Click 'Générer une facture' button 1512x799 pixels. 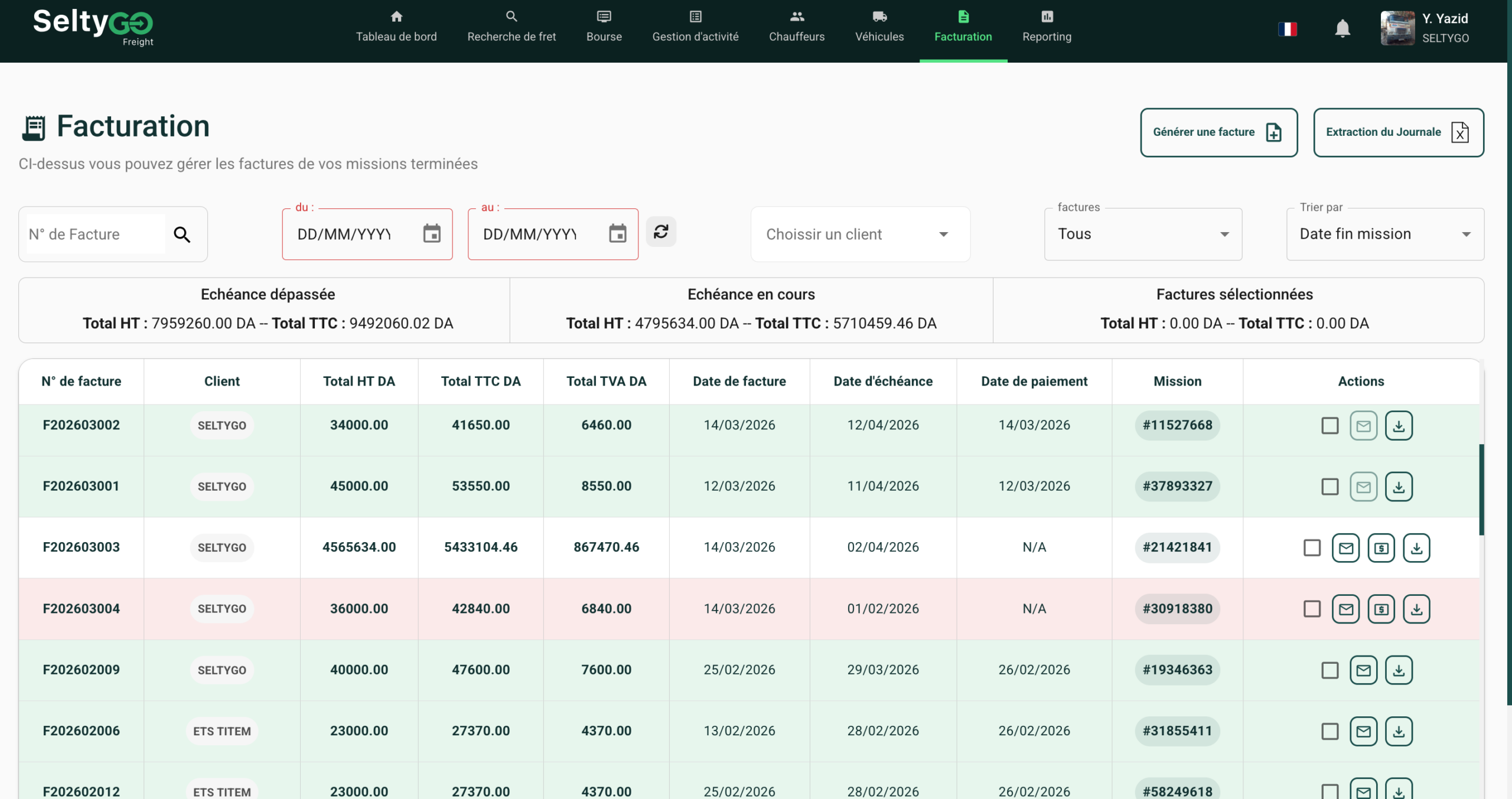[1218, 132]
